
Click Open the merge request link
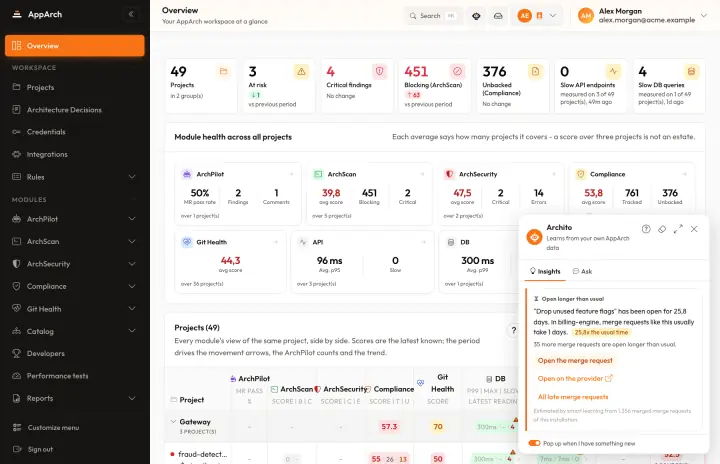click(x=575, y=361)
